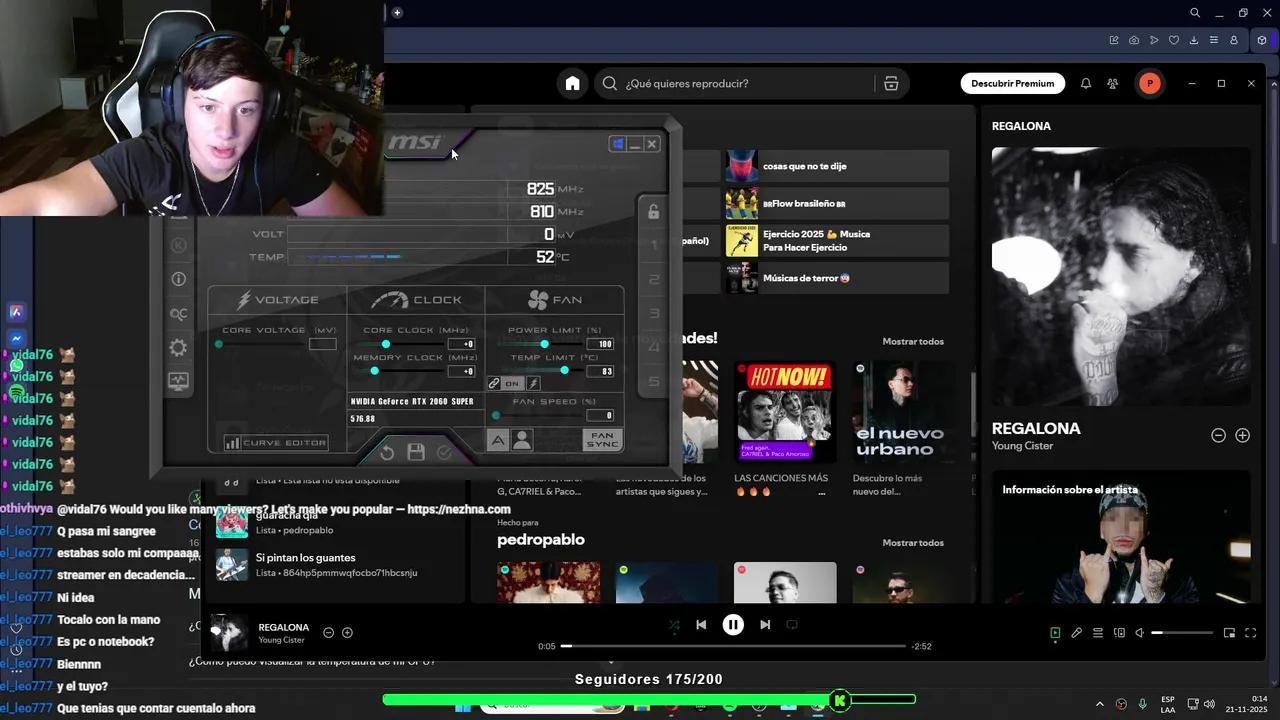This screenshot has width=1280, height=720.
Task: Mute Spotify volume speaker icon
Action: point(1139,633)
